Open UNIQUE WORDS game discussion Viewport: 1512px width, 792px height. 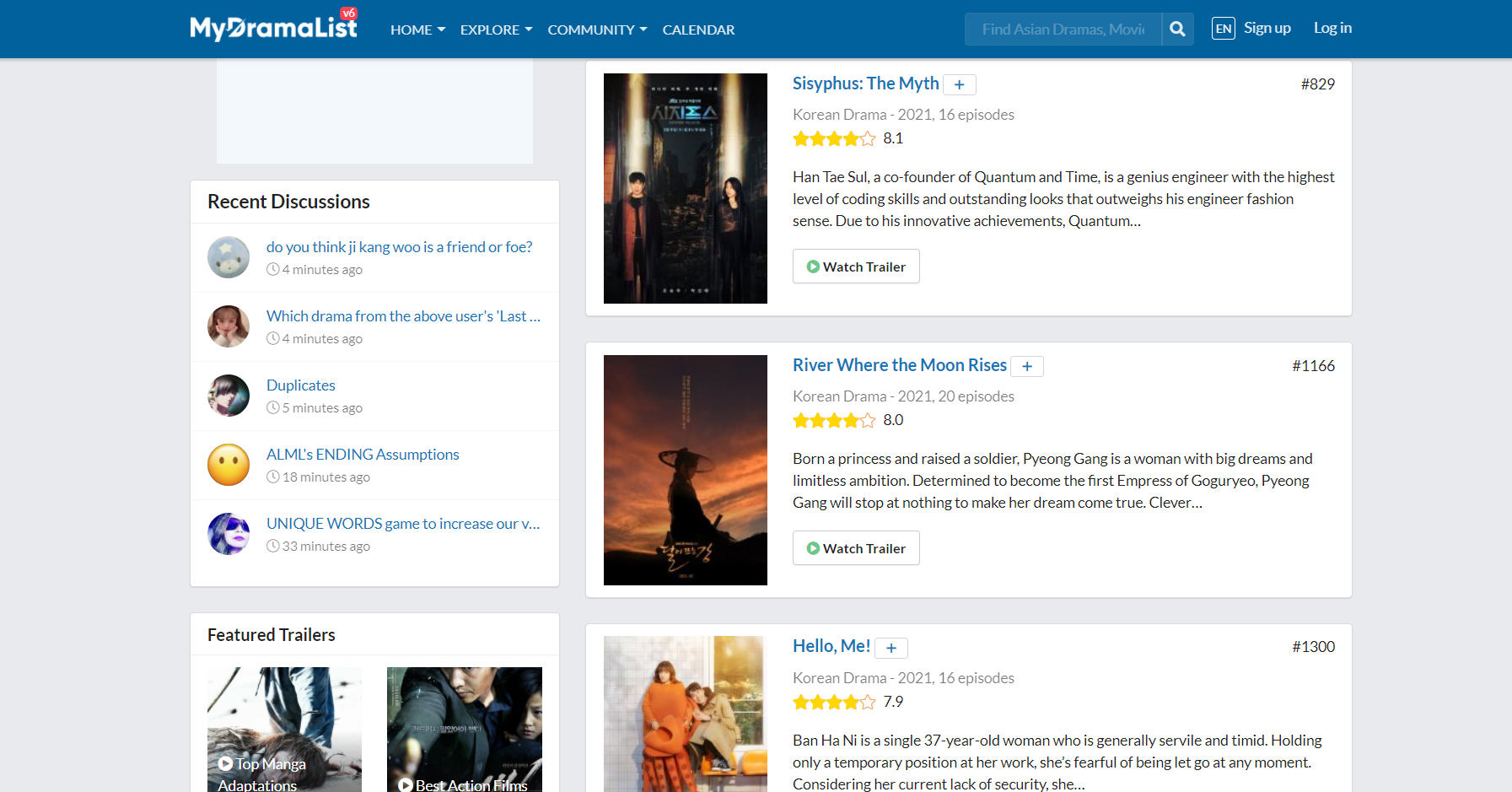pyautogui.click(x=403, y=524)
